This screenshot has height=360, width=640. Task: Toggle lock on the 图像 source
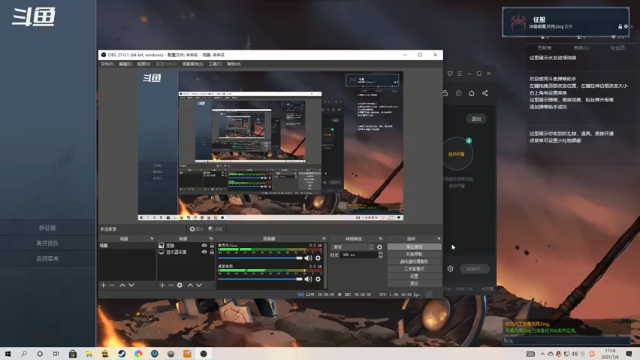pos(211,245)
